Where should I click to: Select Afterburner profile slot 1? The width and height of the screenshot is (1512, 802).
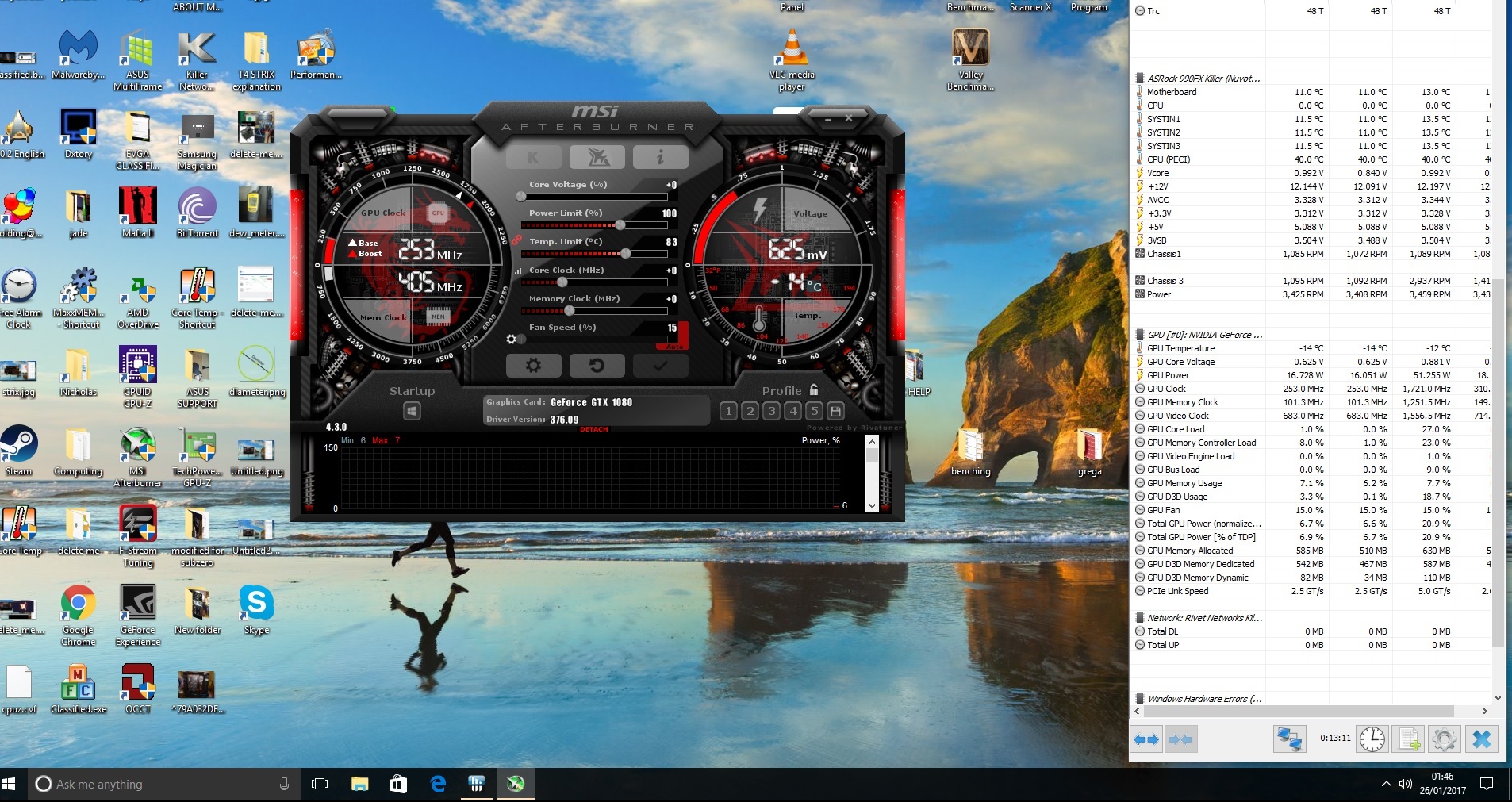coord(728,411)
